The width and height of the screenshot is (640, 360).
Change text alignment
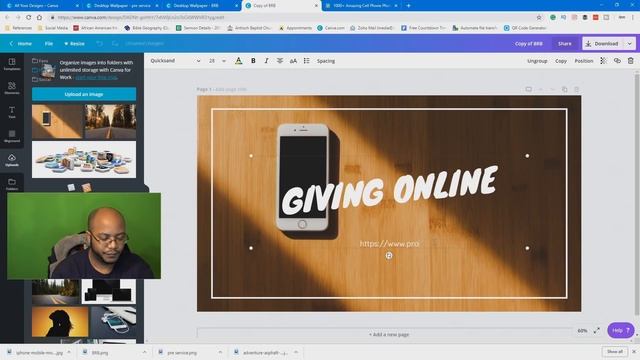pyautogui.click(x=280, y=61)
